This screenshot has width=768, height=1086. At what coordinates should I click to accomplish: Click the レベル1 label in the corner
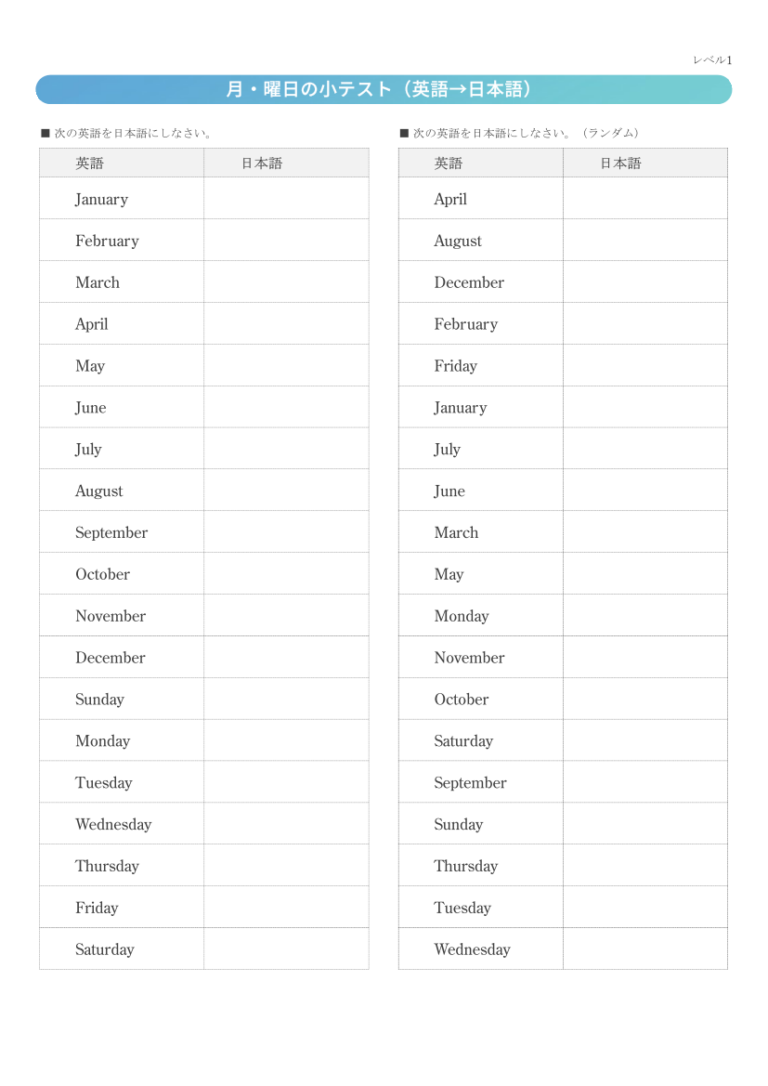click(x=712, y=60)
